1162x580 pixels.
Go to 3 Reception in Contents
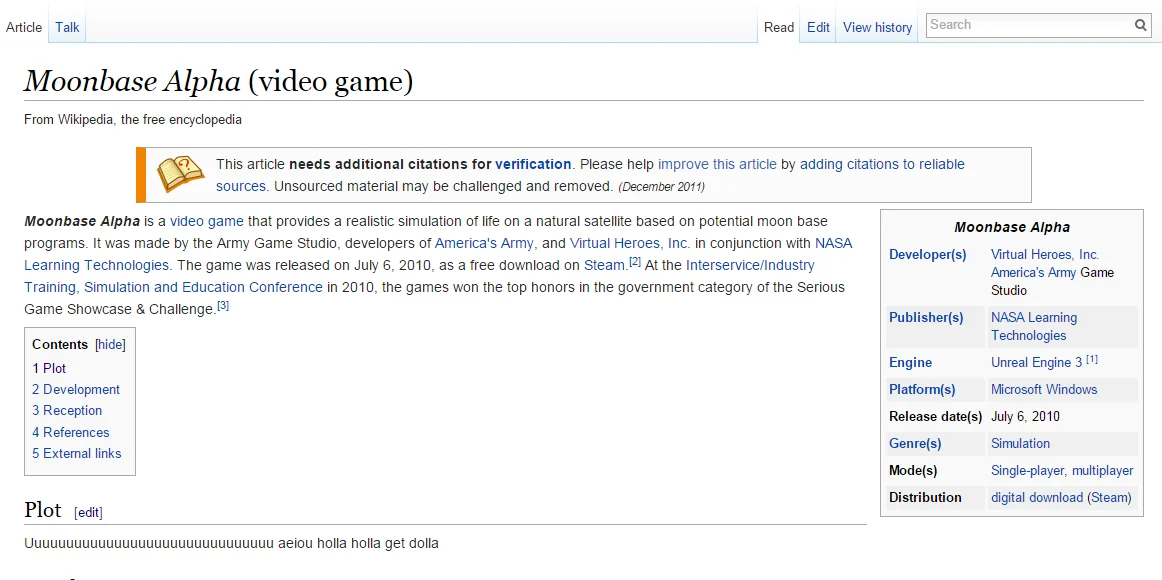(67, 410)
